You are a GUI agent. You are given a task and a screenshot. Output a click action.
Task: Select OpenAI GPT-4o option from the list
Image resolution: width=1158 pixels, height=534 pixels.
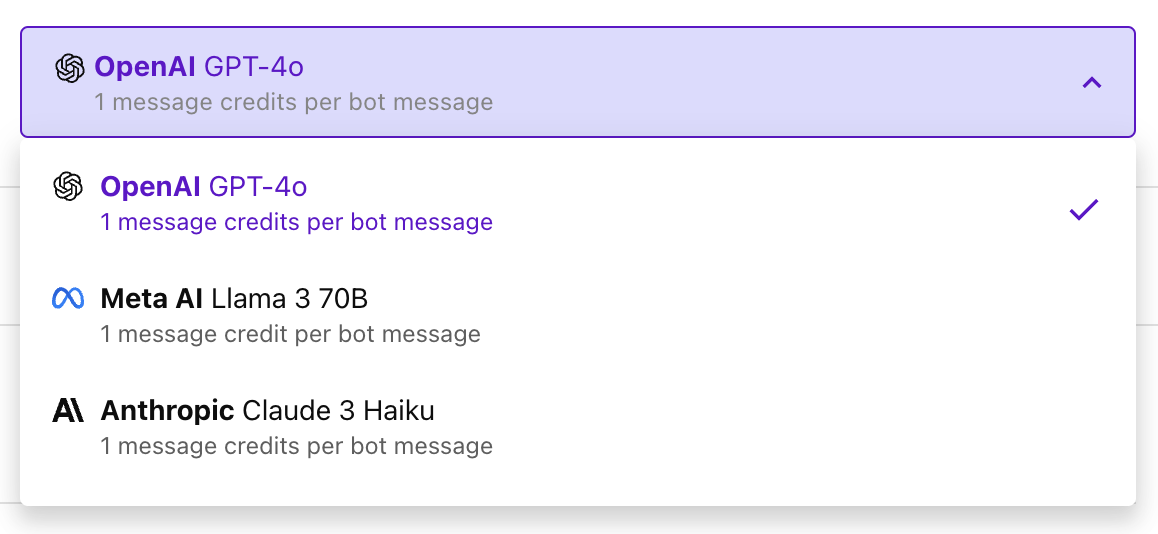click(x=578, y=203)
